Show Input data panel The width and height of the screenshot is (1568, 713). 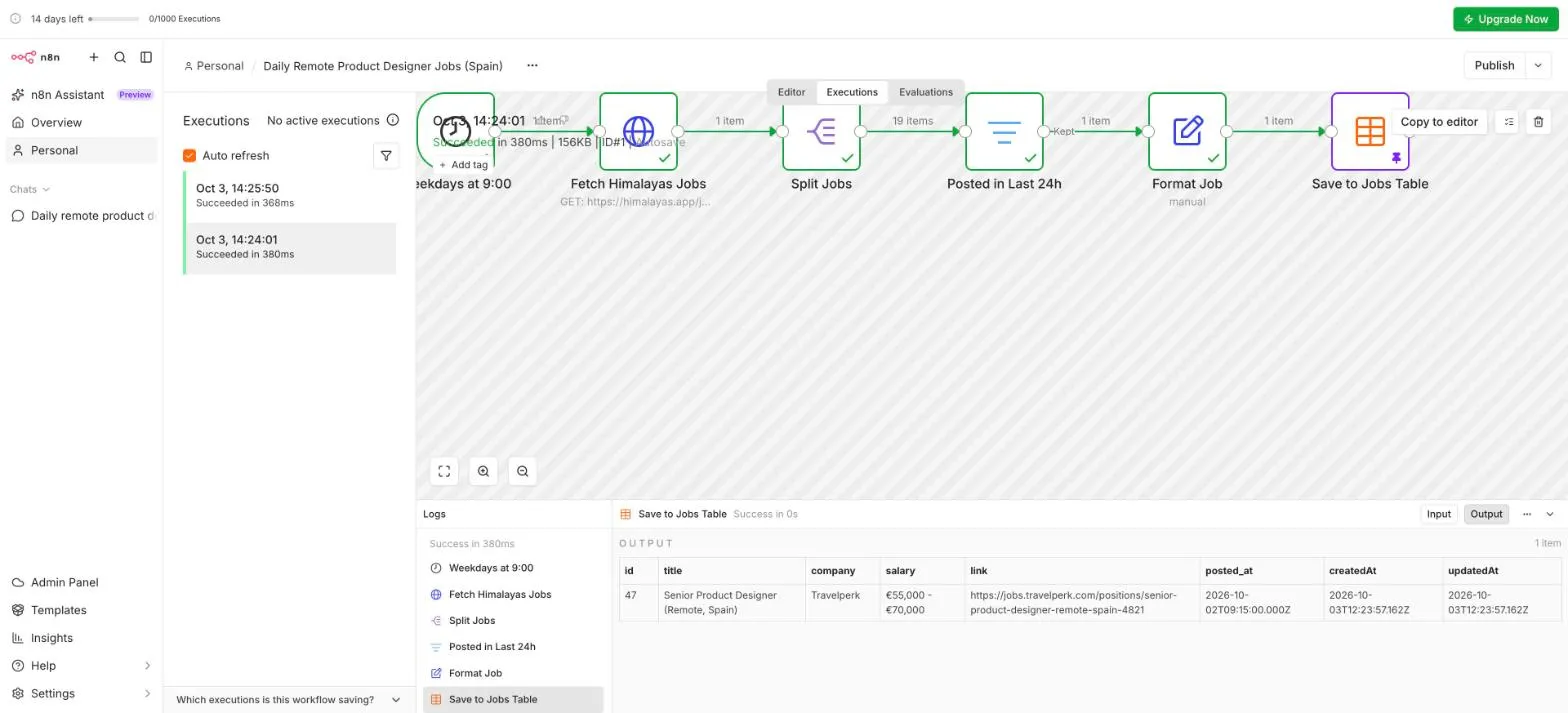pos(1438,514)
